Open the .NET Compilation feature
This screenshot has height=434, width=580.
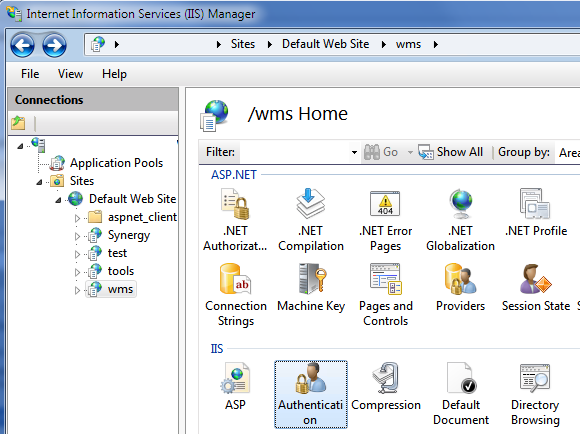[311, 220]
